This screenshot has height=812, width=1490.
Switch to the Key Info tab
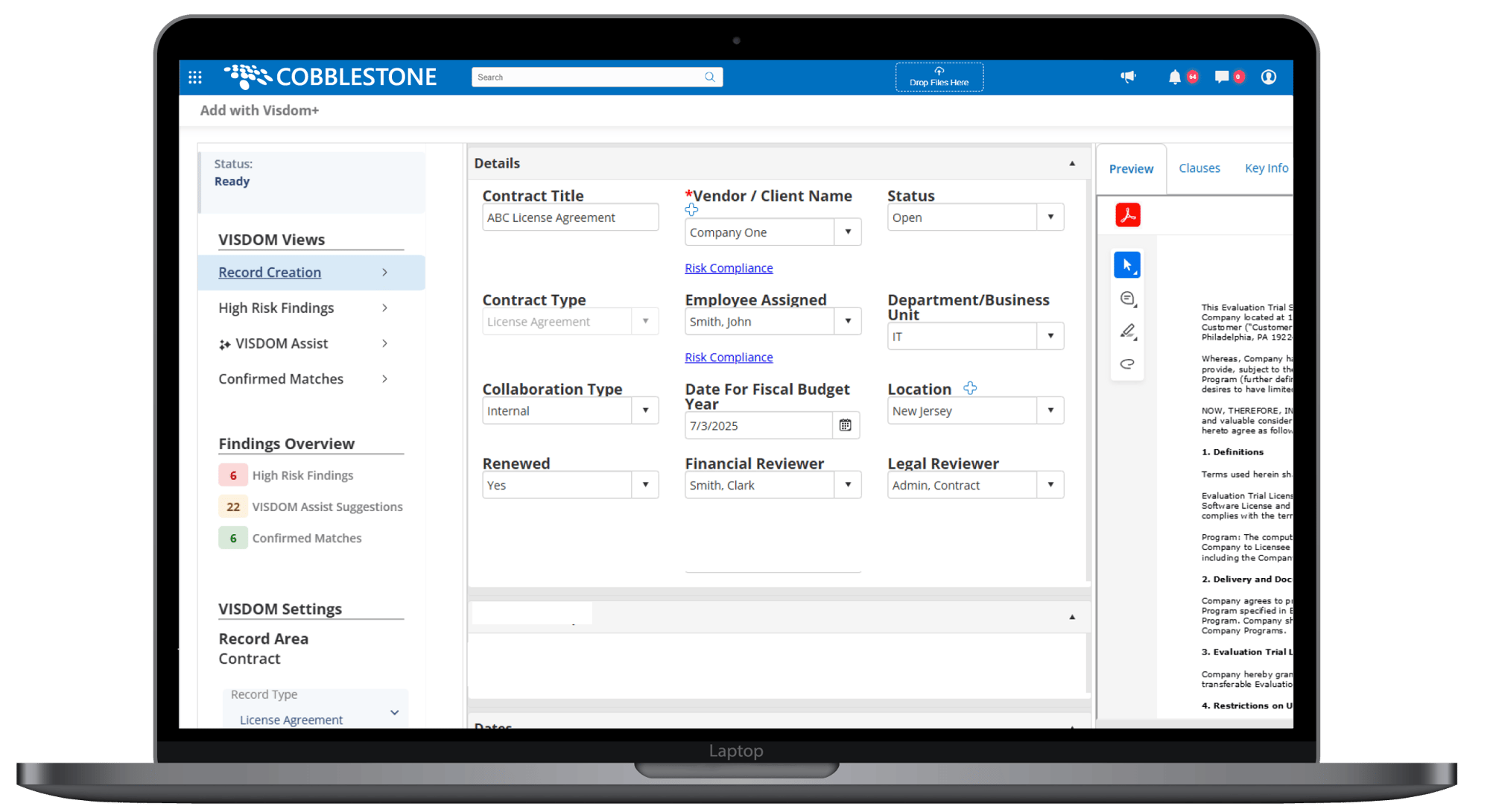tap(1266, 168)
